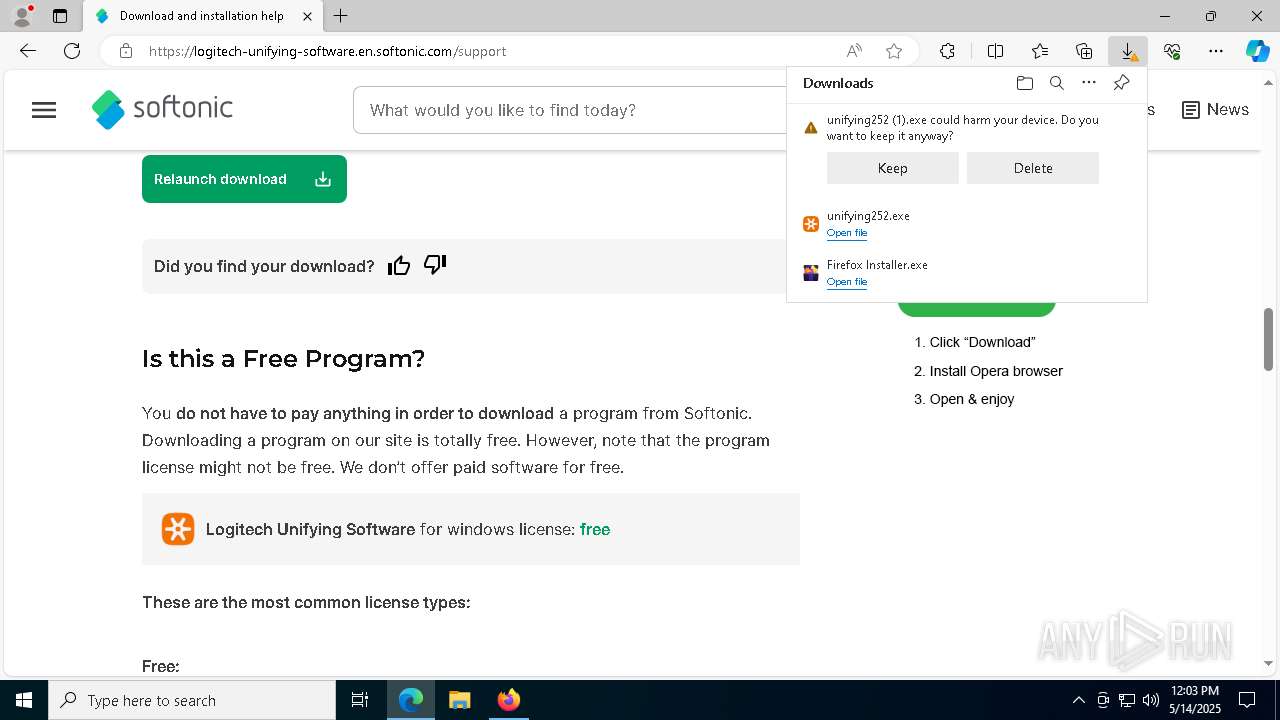Open File Explorer from taskbar
This screenshot has height=720, width=1280.
point(459,700)
